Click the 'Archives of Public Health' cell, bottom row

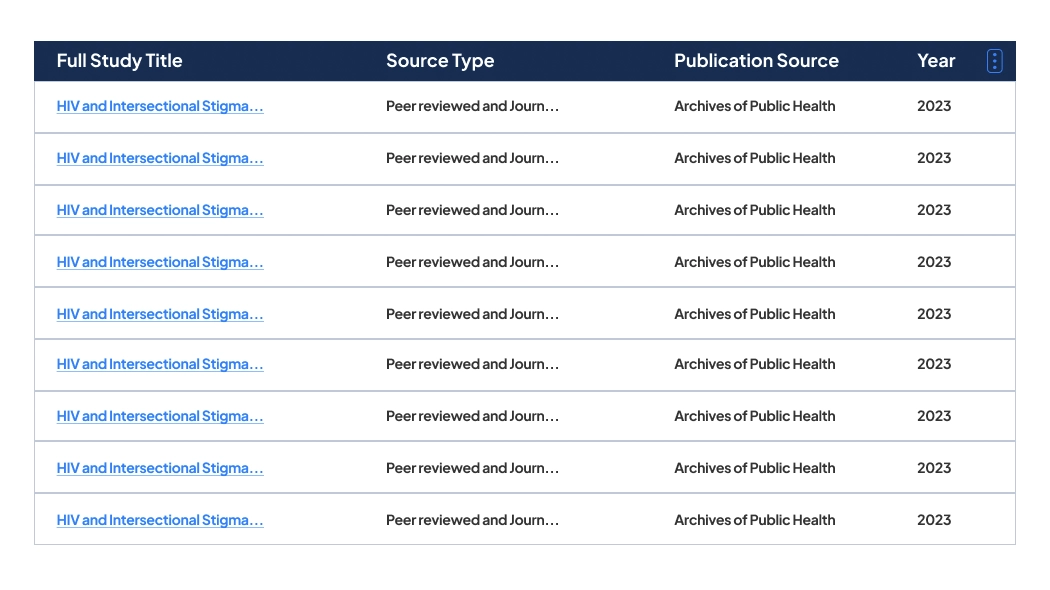pos(754,519)
